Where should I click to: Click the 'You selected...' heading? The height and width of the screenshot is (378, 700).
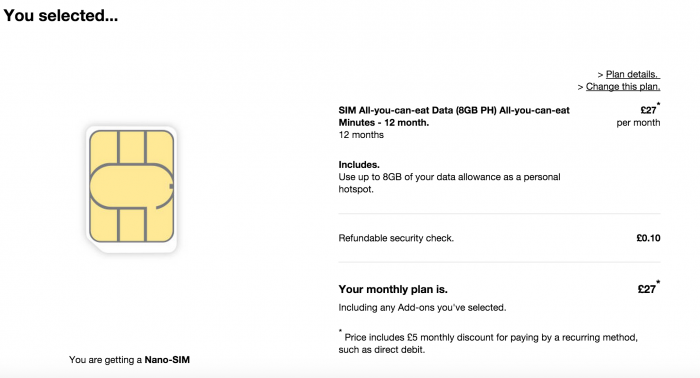pos(61,16)
